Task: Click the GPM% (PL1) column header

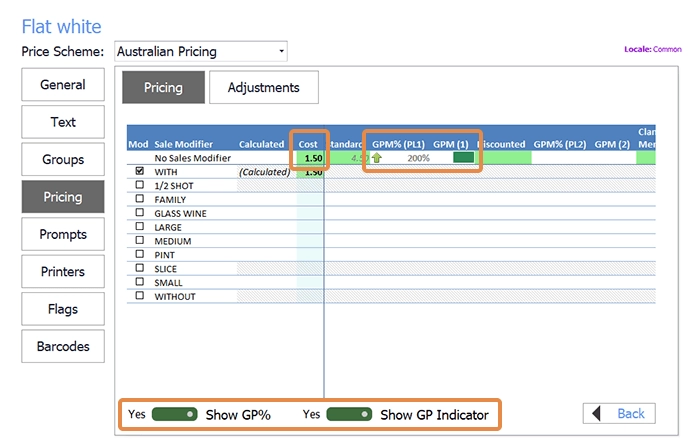Action: click(398, 144)
